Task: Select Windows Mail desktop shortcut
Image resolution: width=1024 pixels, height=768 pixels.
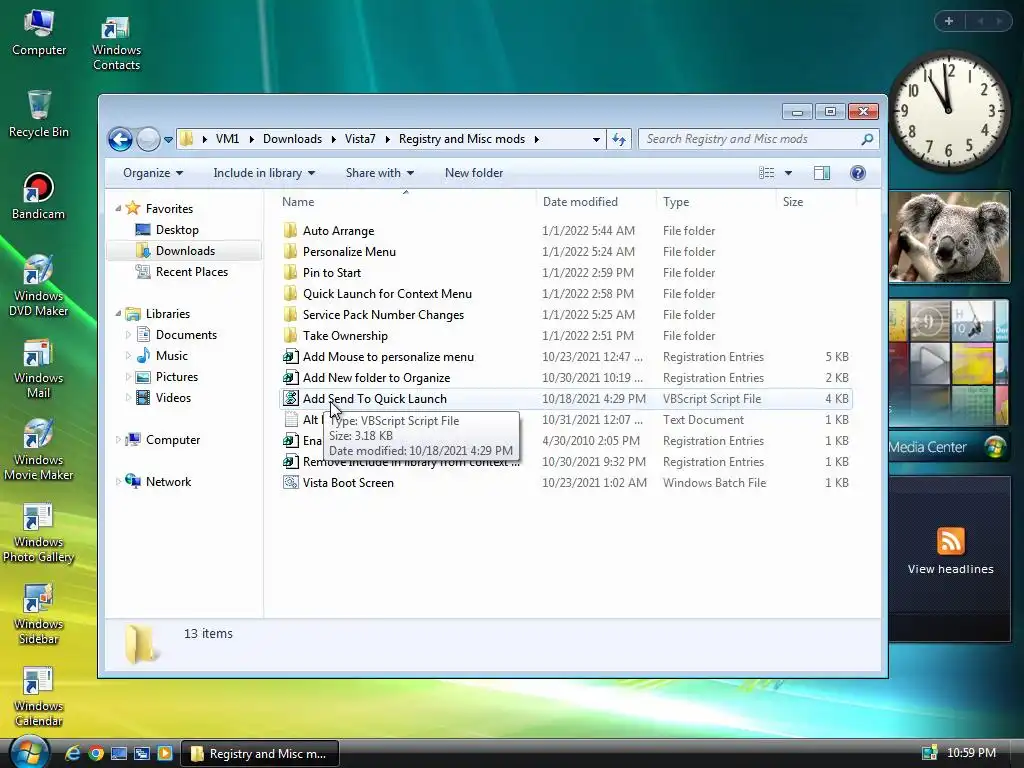Action: [x=38, y=368]
